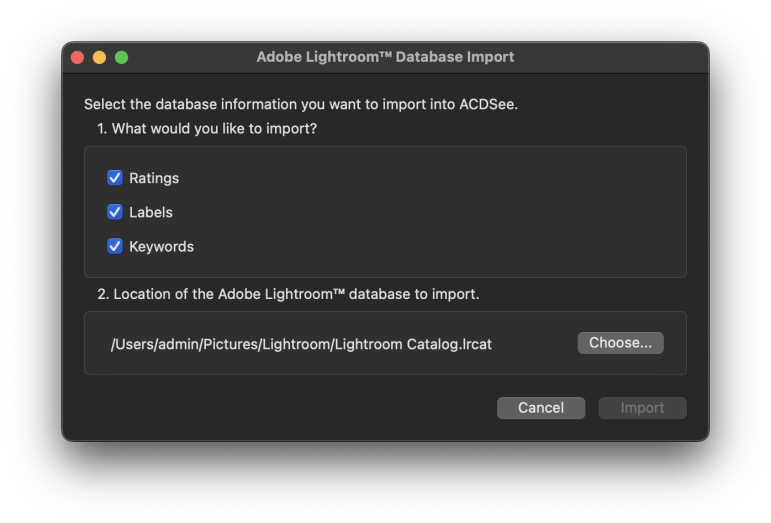
Task: Open the Choose... file browser
Action: (x=620, y=343)
